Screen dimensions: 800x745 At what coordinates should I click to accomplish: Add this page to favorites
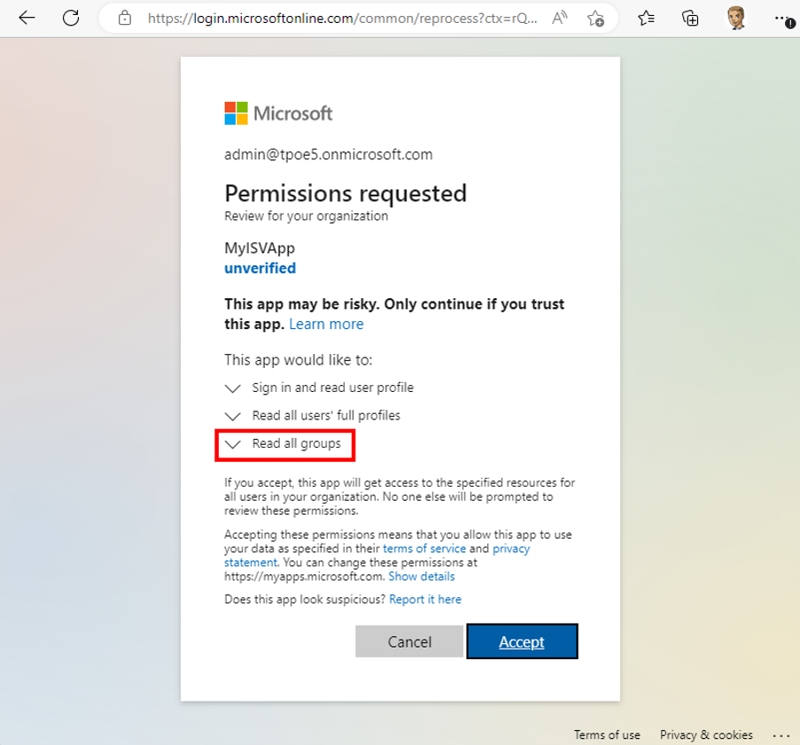pyautogui.click(x=596, y=18)
